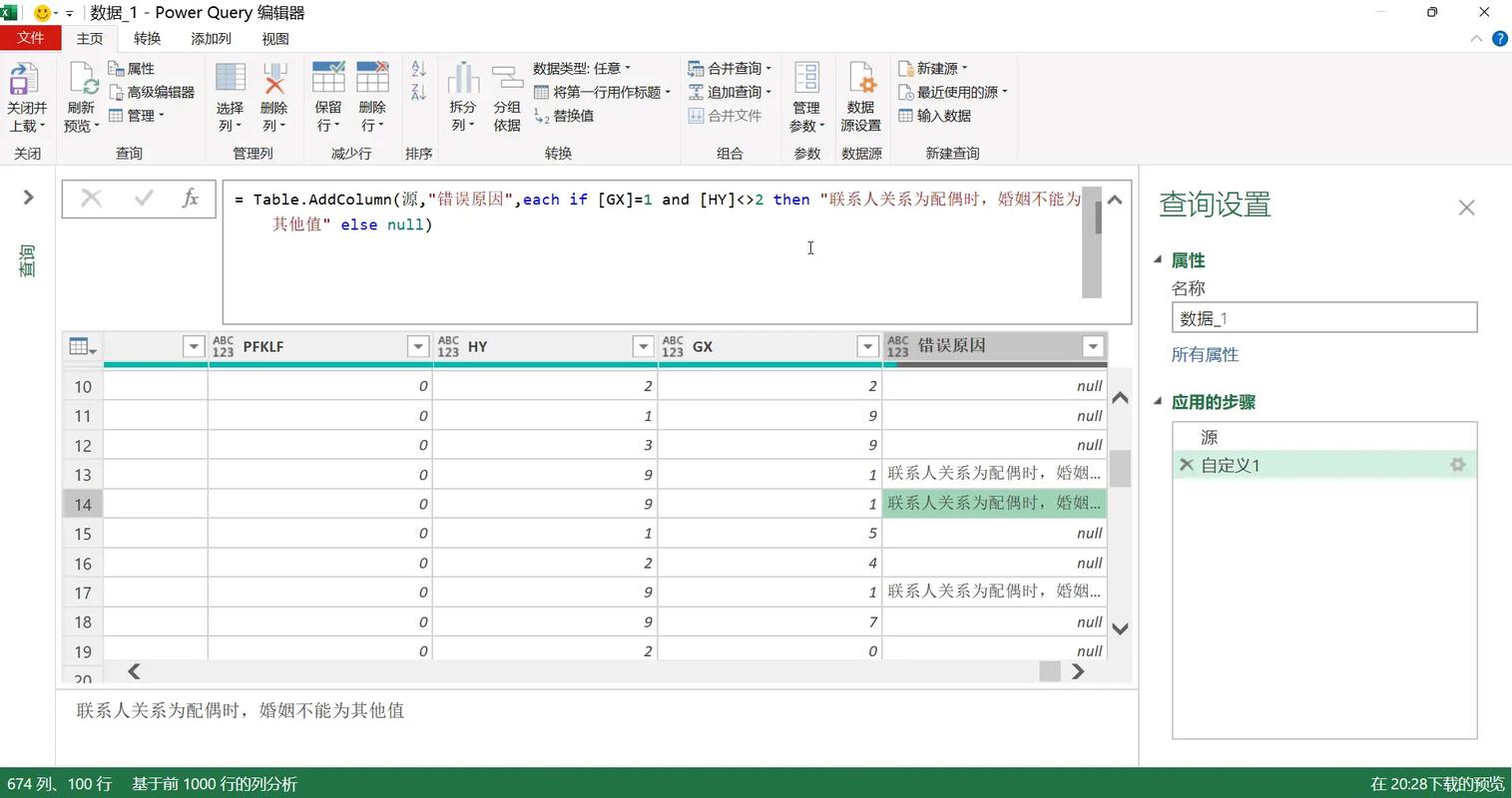
Task: Click the Choose Columns (选择列) icon
Action: [x=231, y=79]
